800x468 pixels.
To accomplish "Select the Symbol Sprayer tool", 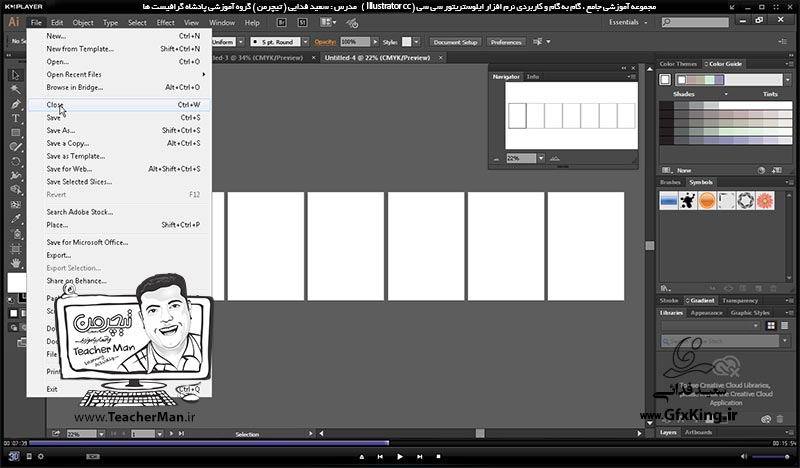I will [17, 234].
